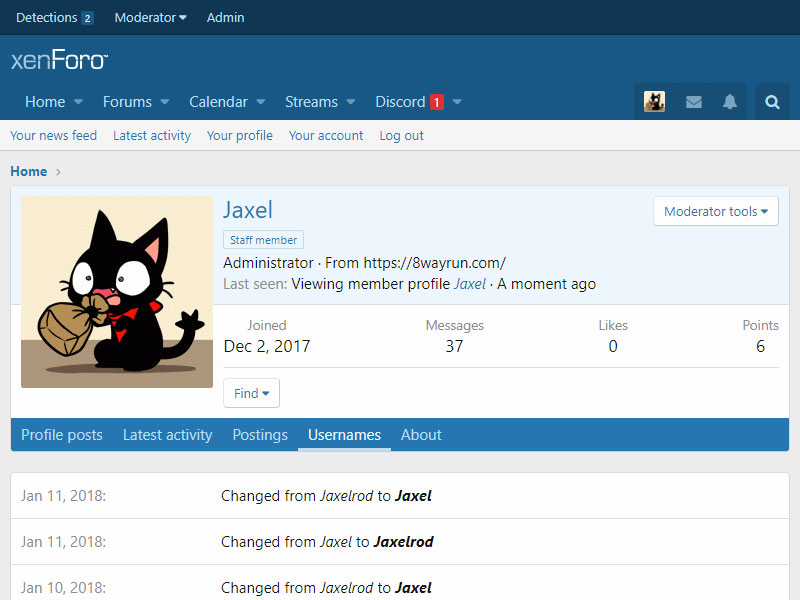
Task: Open the search magnifier icon
Action: pos(772,102)
